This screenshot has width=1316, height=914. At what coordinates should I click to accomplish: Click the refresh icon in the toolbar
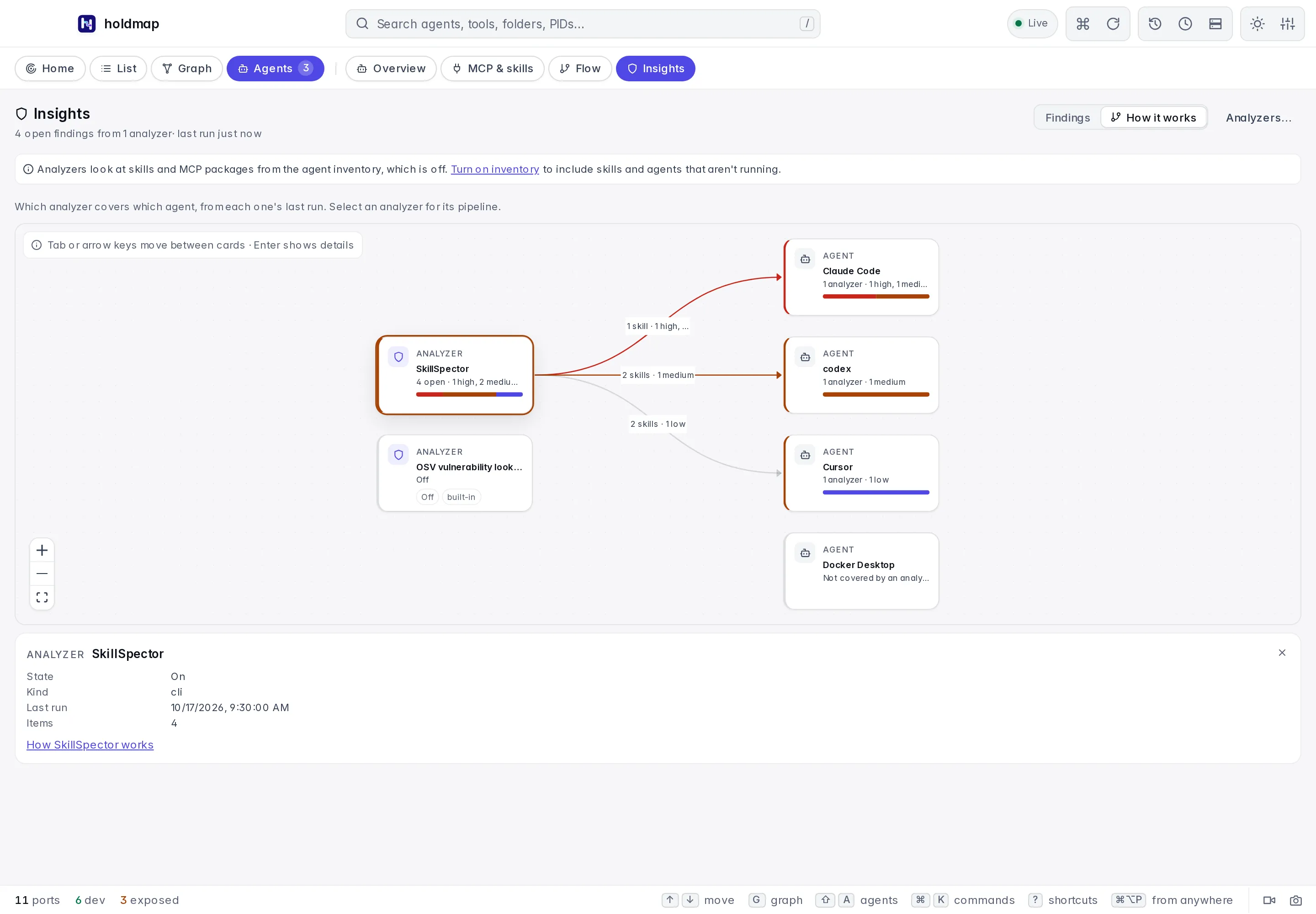tap(1113, 23)
